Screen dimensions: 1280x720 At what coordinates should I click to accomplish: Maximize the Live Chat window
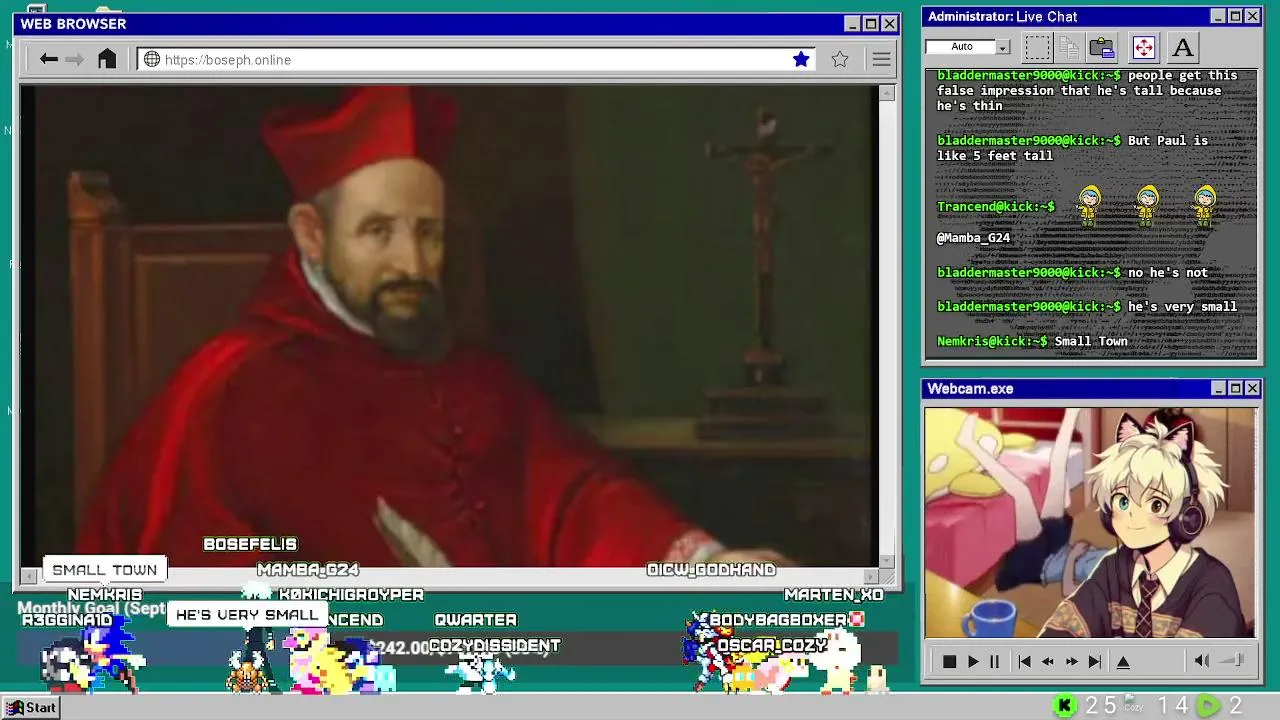tap(1235, 16)
